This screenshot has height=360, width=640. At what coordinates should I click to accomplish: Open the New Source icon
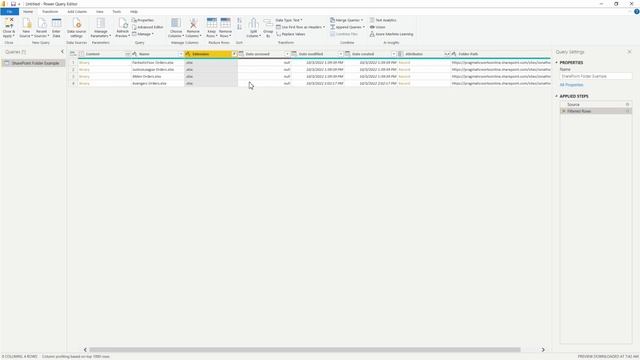pos(27,23)
